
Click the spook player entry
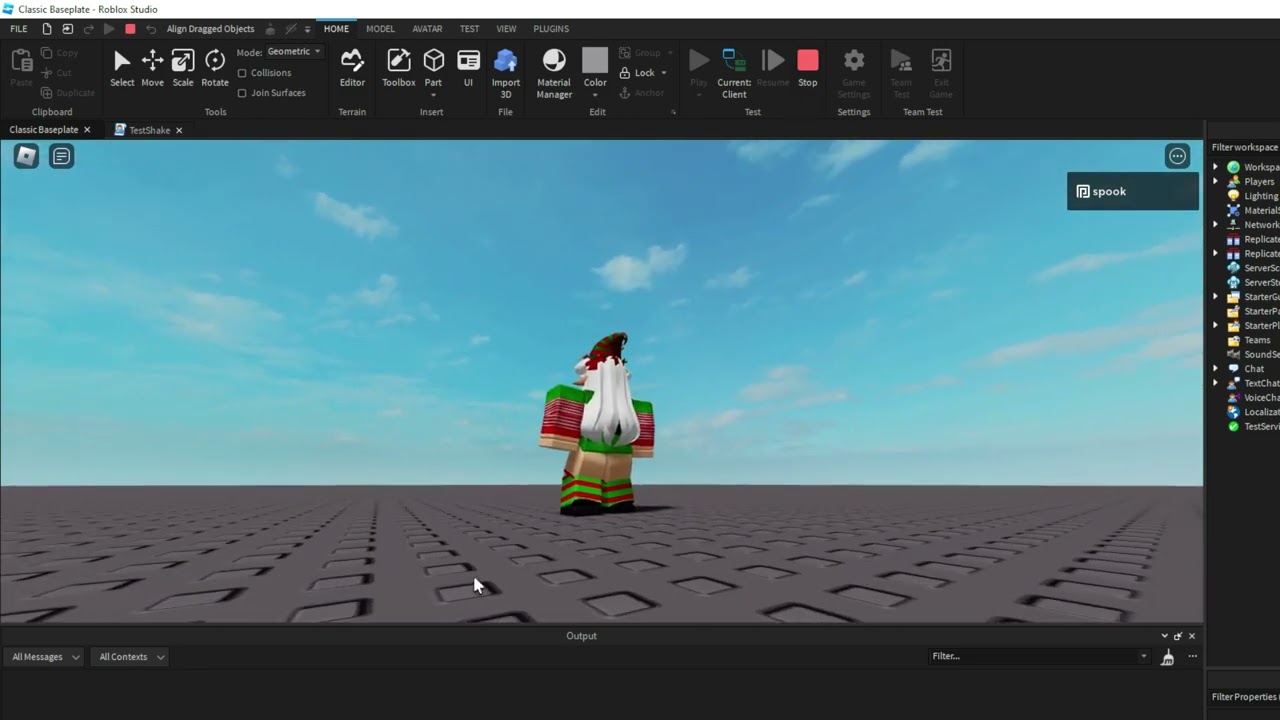click(x=1132, y=191)
